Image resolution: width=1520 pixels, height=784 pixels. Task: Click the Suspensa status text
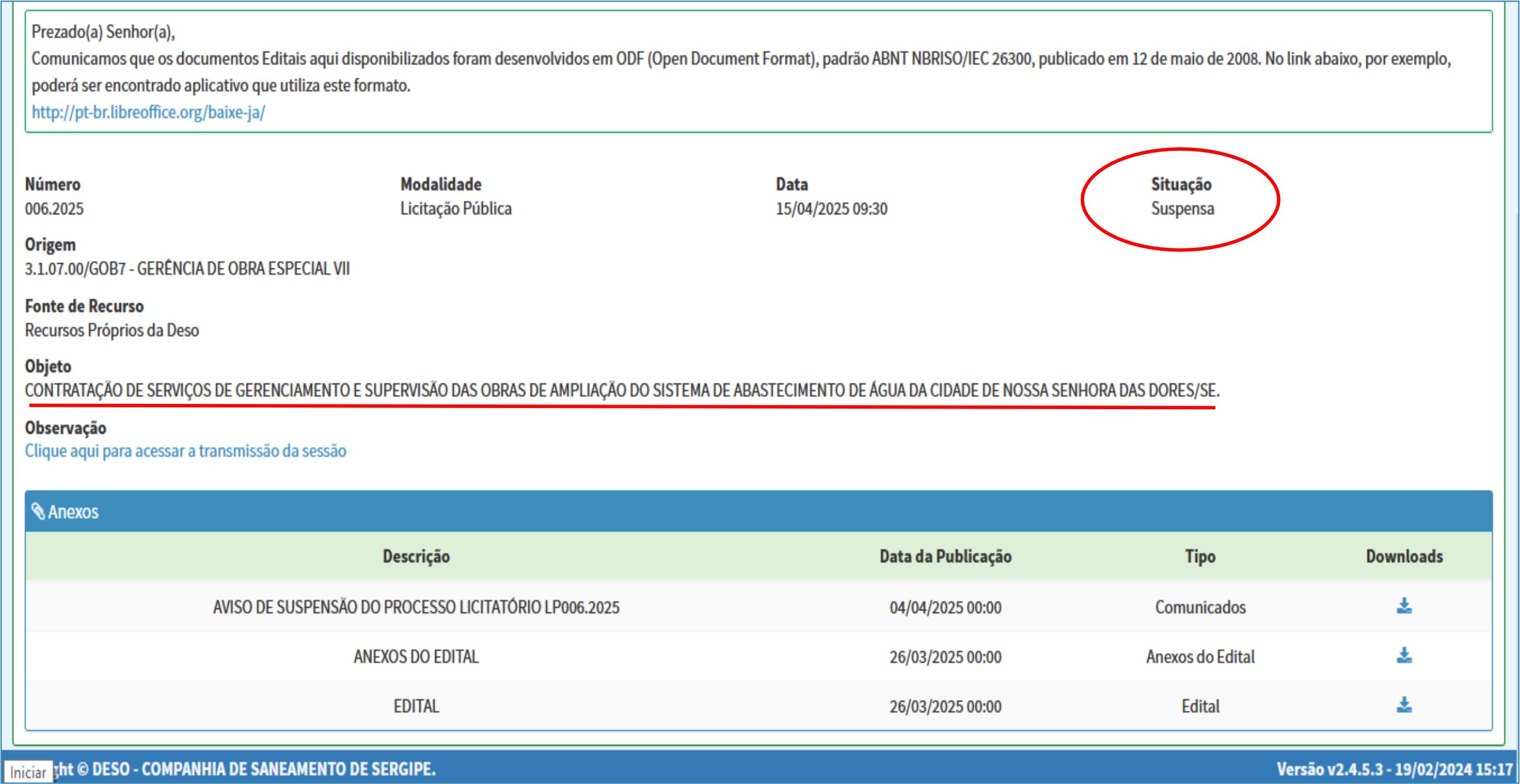[1182, 209]
